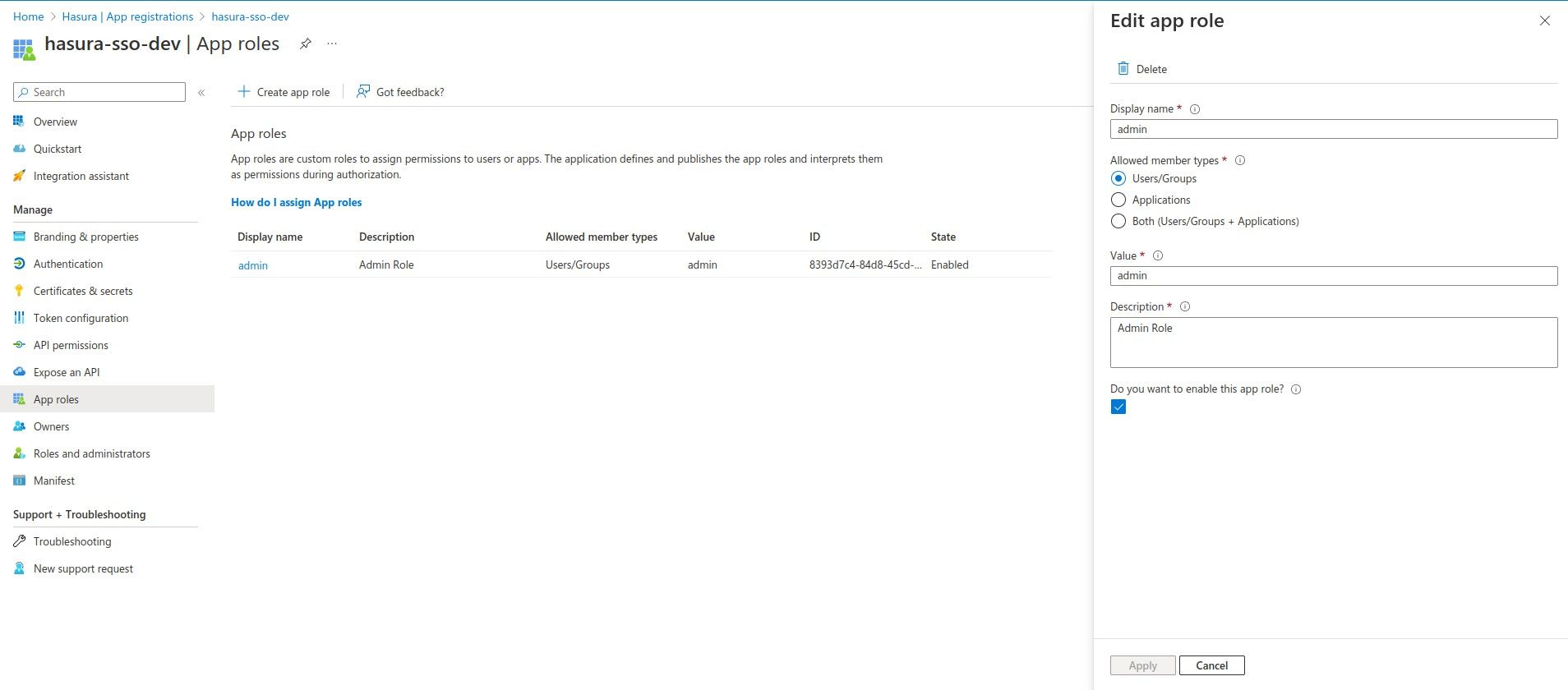This screenshot has height=690, width=1568.
Task: Open Quickstart menu item
Action: click(x=58, y=149)
